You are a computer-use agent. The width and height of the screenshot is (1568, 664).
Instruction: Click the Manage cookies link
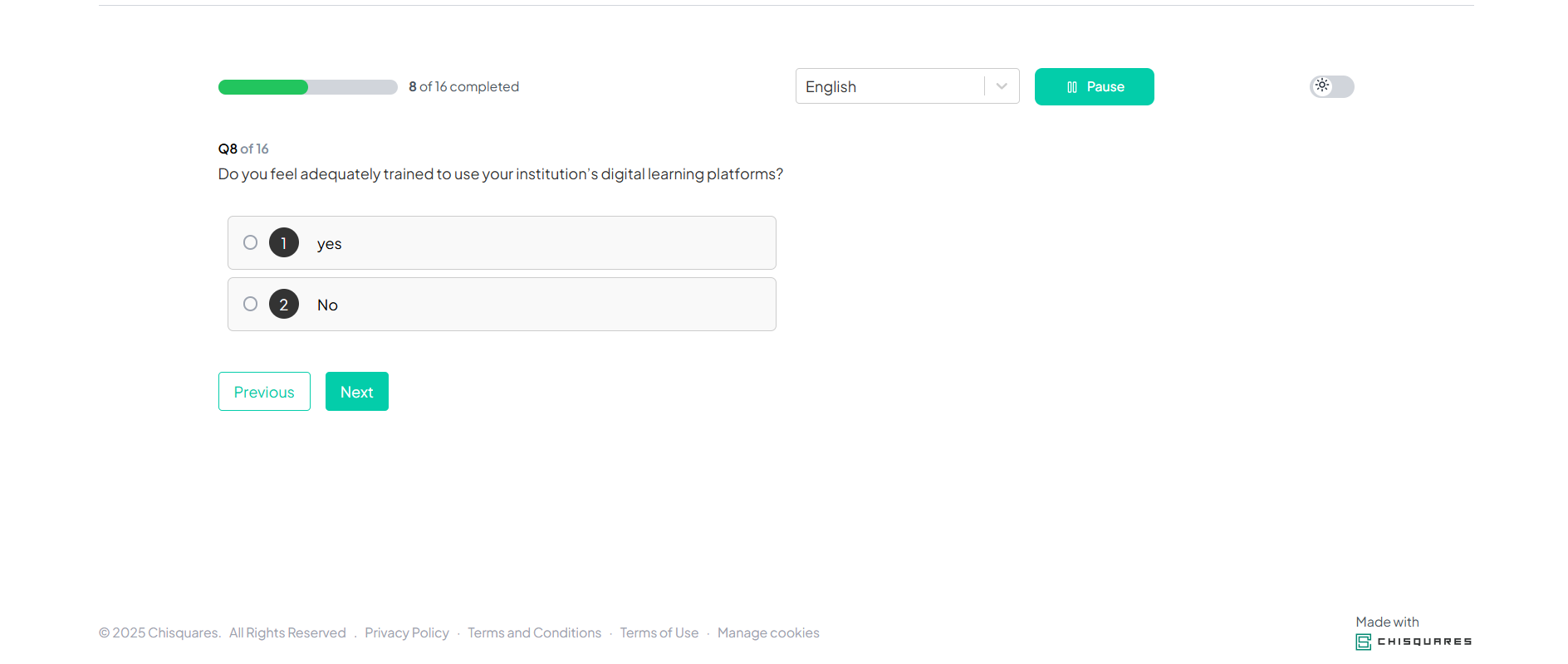[x=768, y=632]
